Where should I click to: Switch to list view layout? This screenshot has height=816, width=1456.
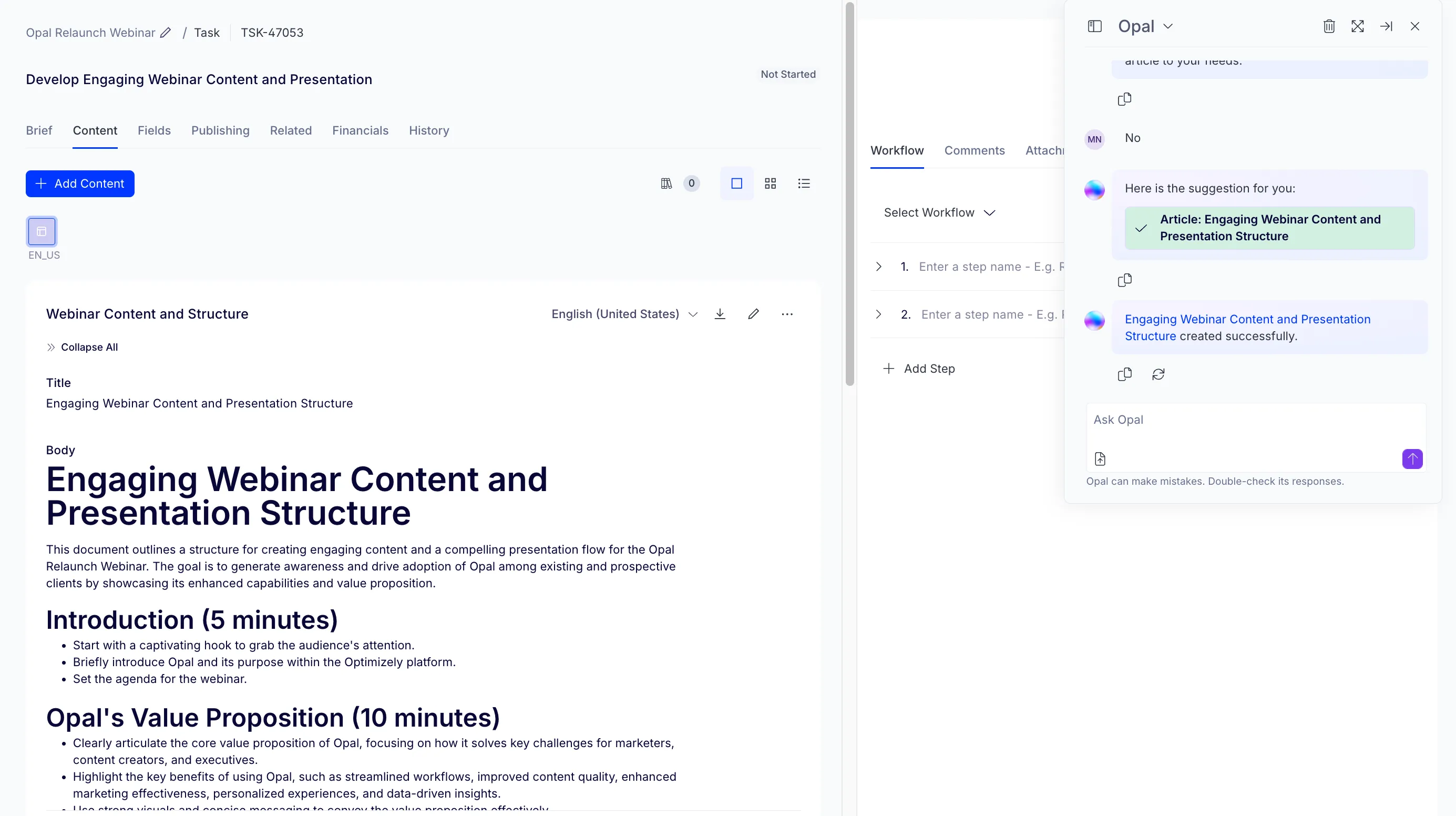coord(804,183)
